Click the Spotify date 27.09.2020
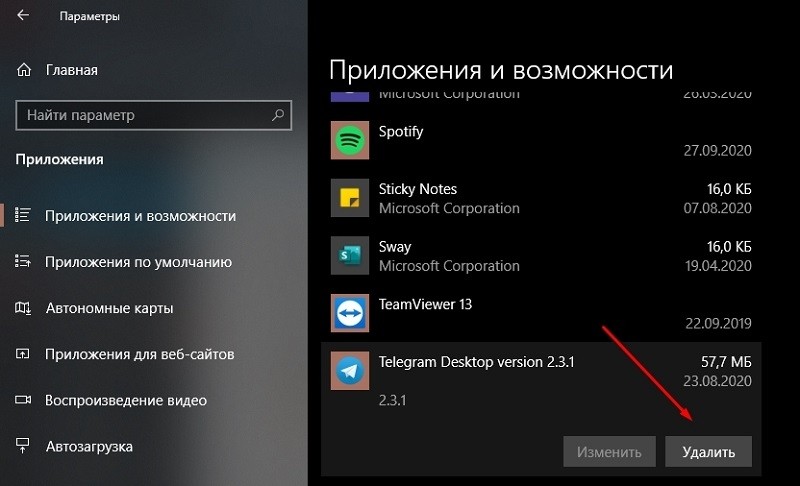The width and height of the screenshot is (800, 486). (717, 150)
